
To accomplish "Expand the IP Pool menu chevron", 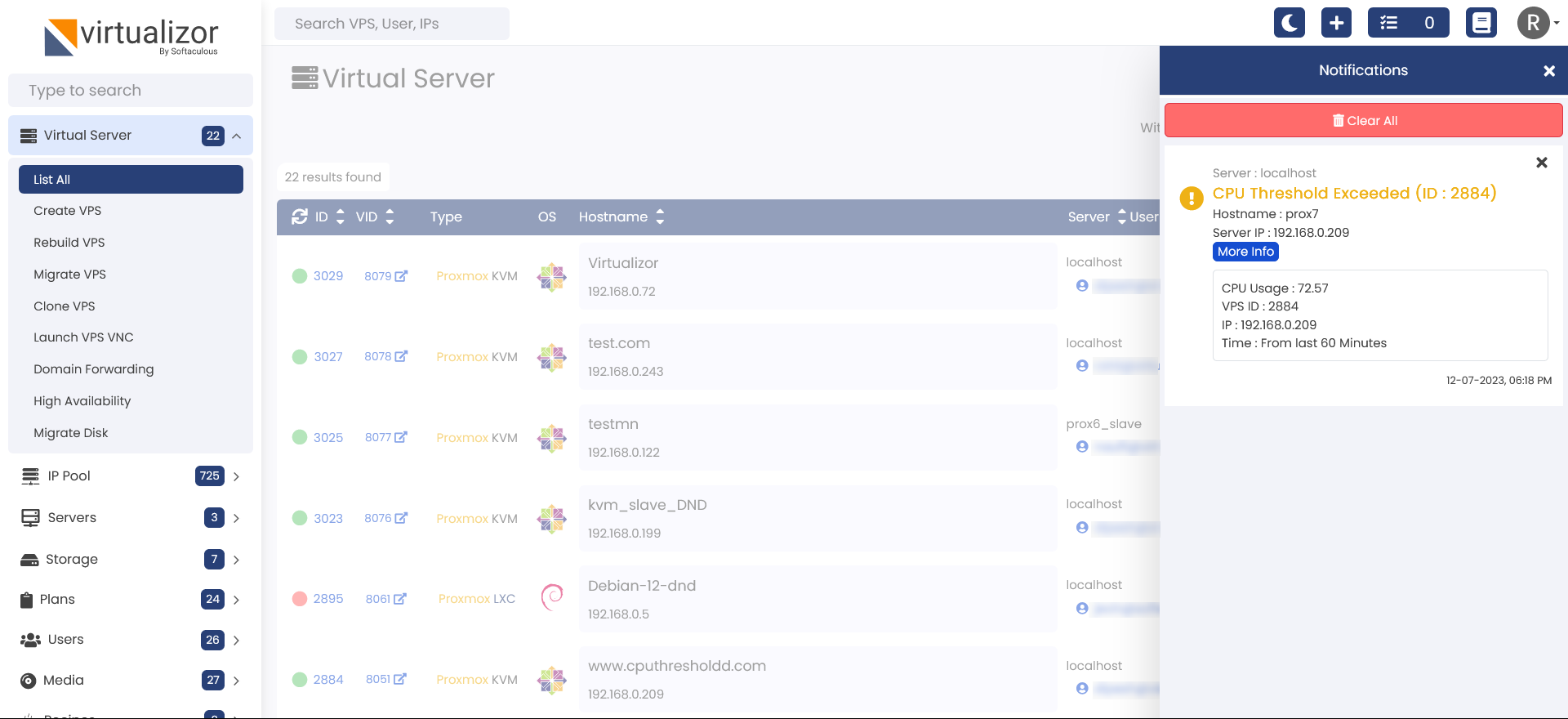I will pos(236,476).
